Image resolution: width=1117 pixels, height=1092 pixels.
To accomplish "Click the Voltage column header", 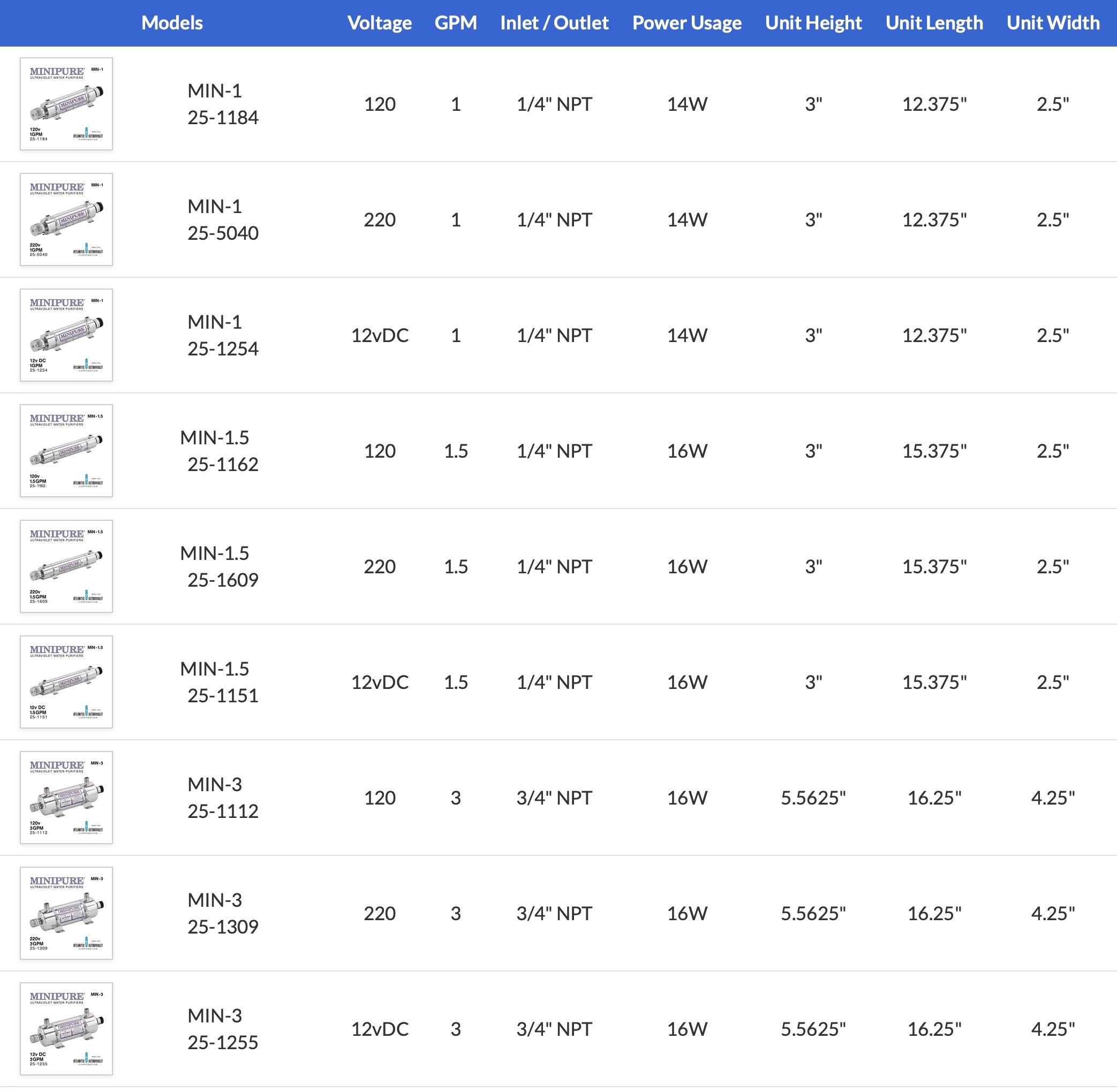I will (379, 23).
